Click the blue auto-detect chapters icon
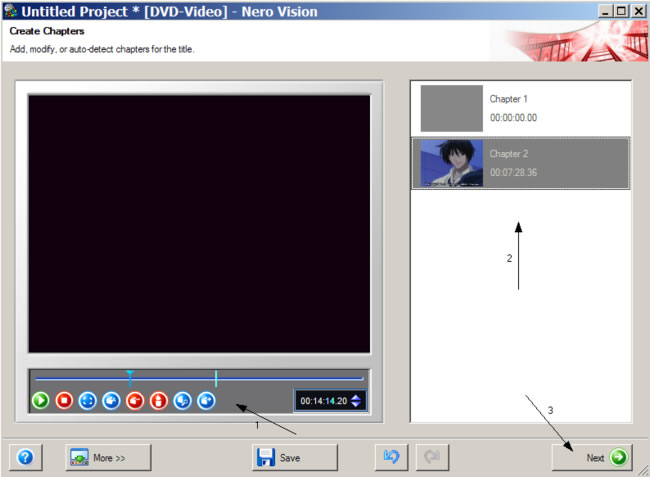This screenshot has width=650, height=477. (183, 401)
